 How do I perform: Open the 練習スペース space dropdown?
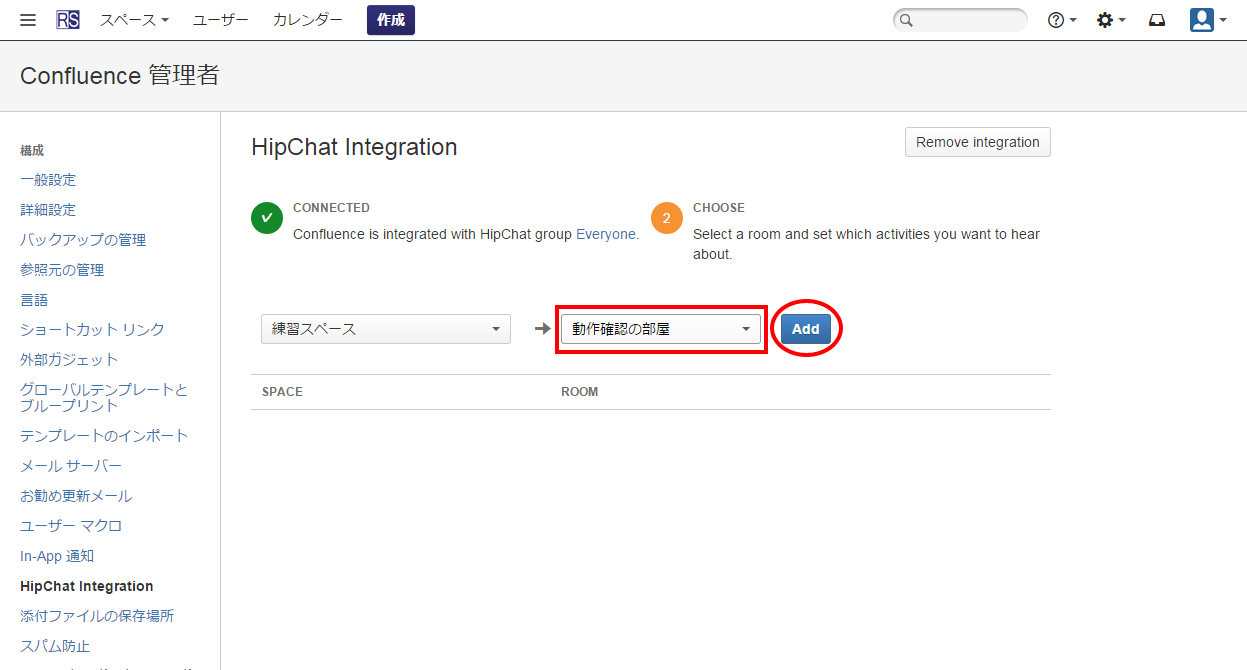click(x=386, y=329)
